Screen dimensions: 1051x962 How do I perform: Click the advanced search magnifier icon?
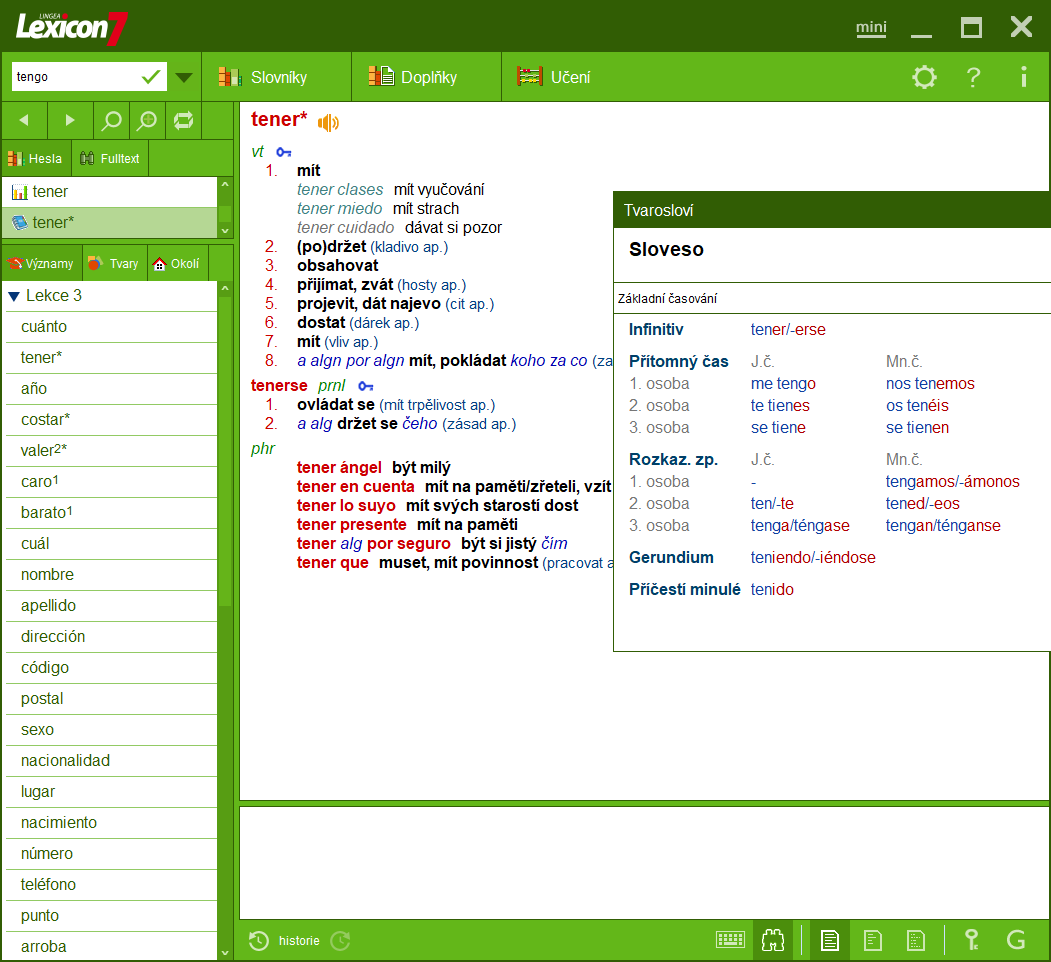tap(147, 120)
